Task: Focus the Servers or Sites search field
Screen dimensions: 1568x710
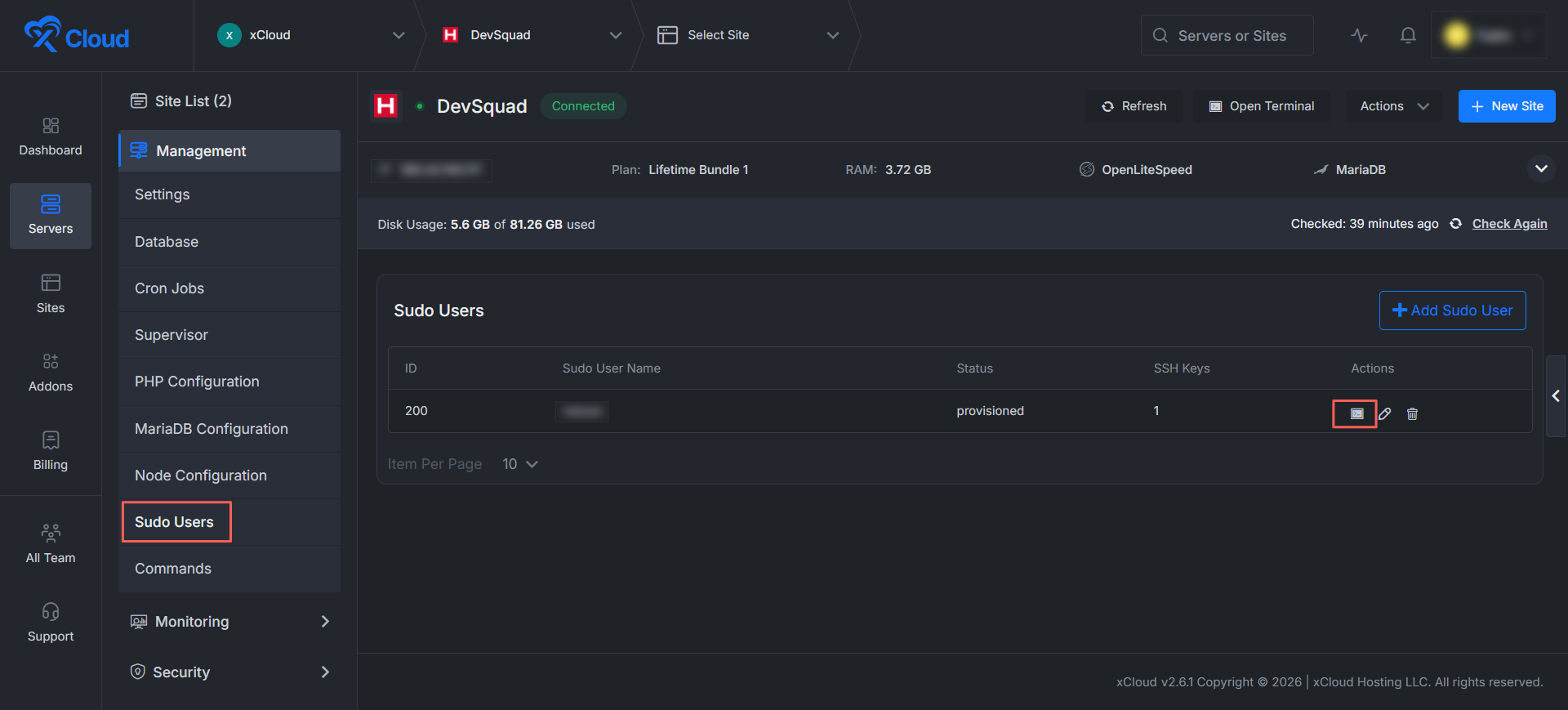Action: [1227, 35]
